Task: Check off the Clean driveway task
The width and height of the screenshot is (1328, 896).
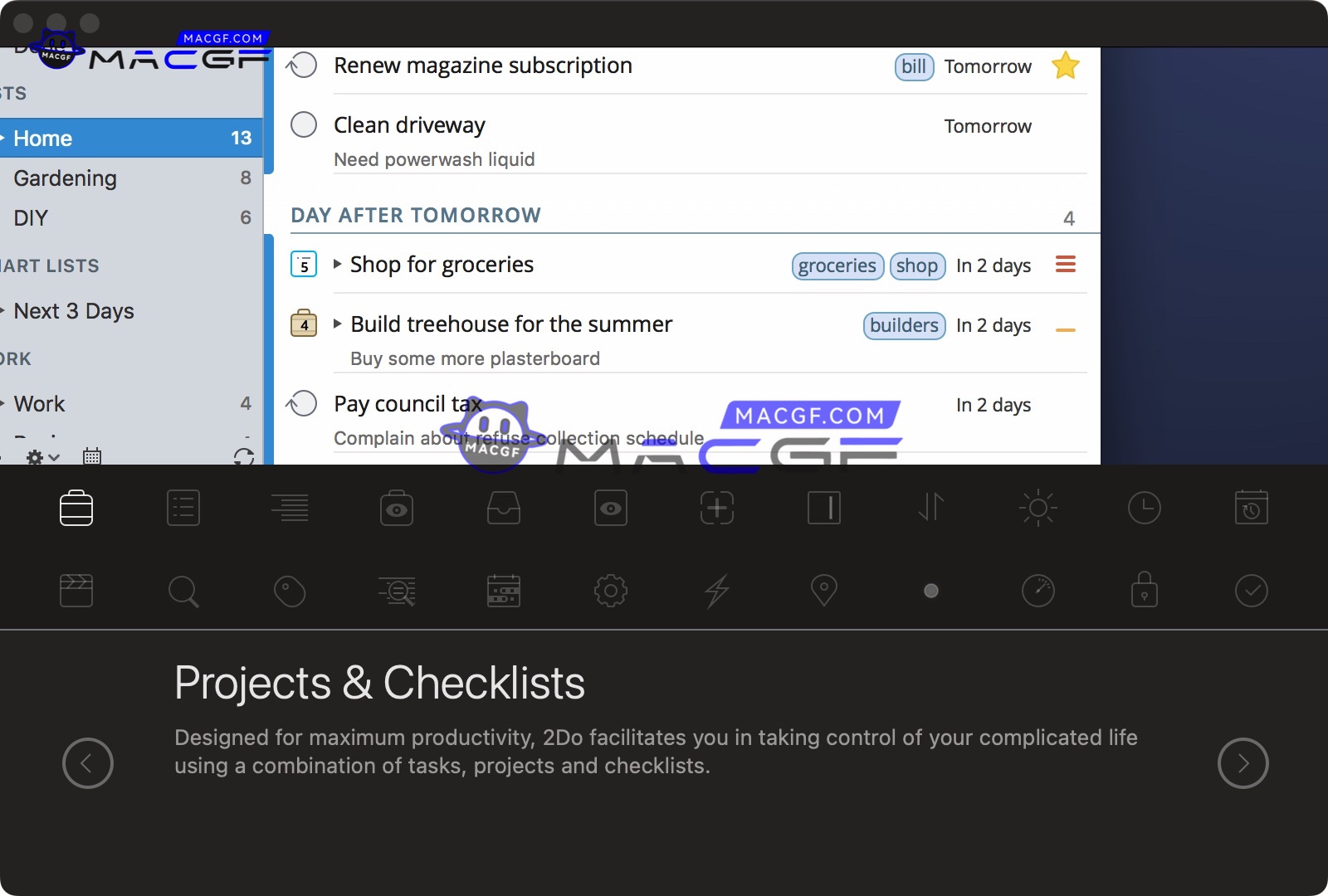Action: pos(304,125)
